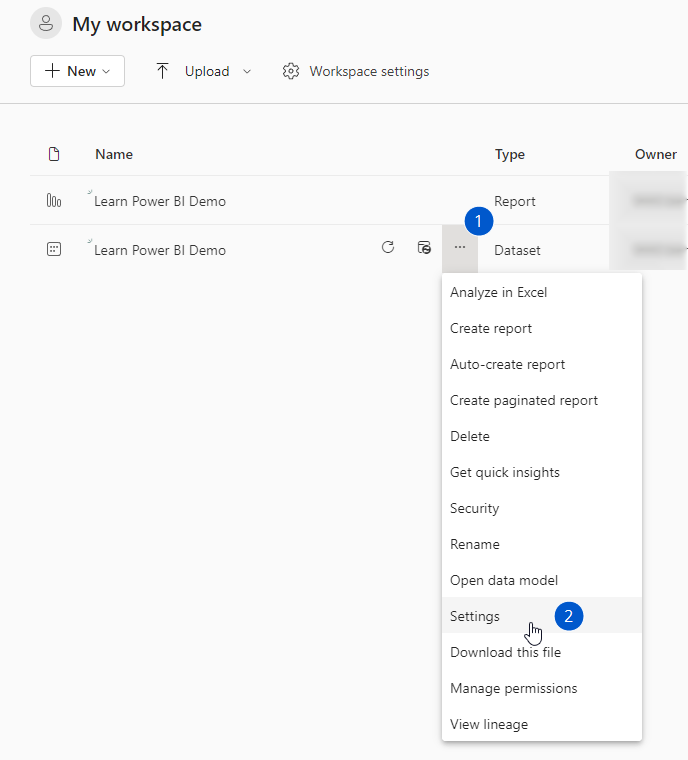This screenshot has width=688, height=760.
Task: Sort by the Owner column header
Action: click(x=656, y=154)
